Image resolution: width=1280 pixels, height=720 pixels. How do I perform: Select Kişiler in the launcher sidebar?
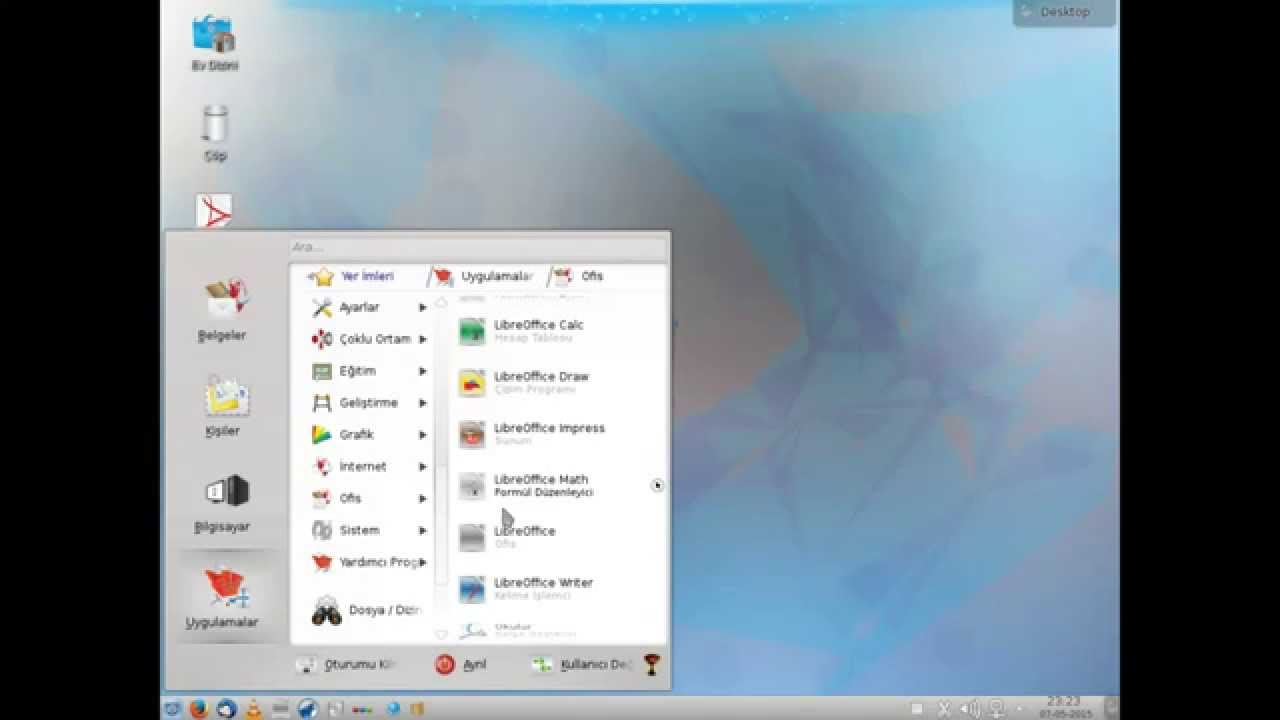coord(222,406)
